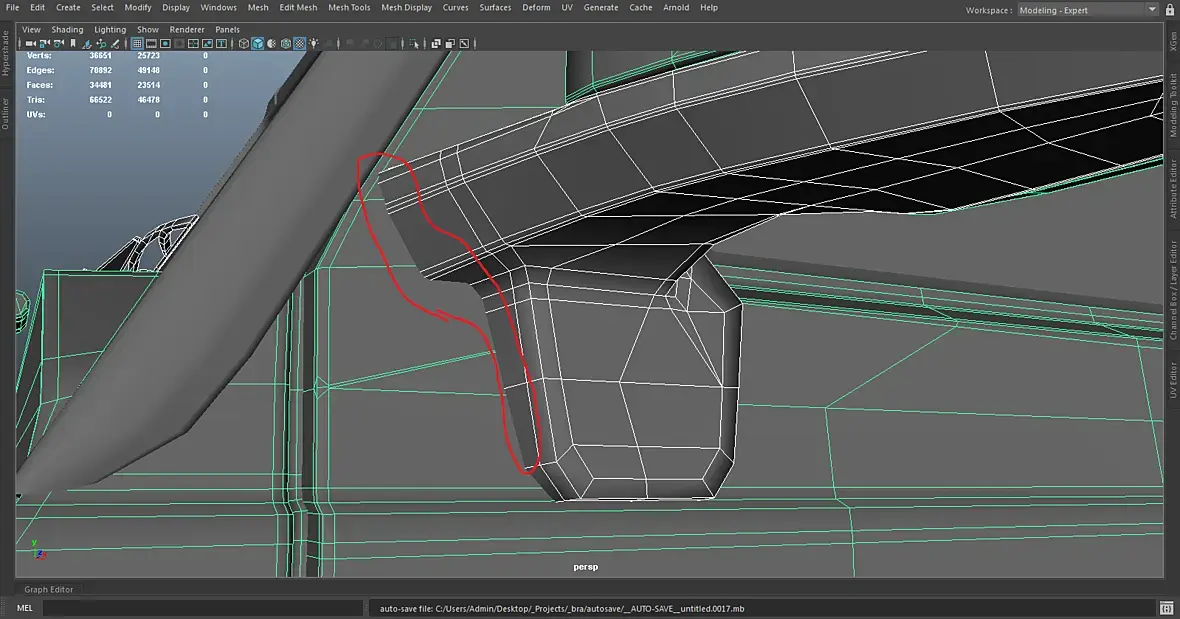Screen dimensions: 1180x619
Task: Open the Workspace dropdown menu
Action: pos(1086,10)
